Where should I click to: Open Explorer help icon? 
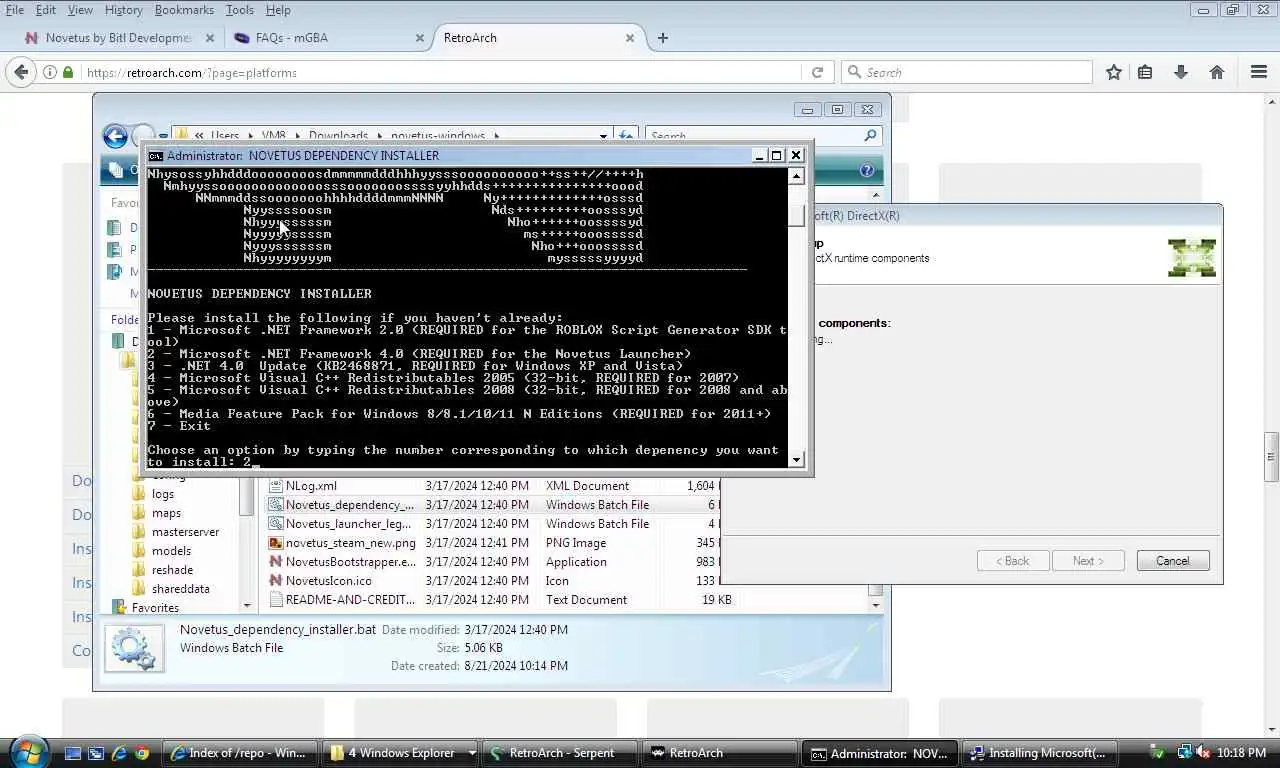tap(866, 170)
